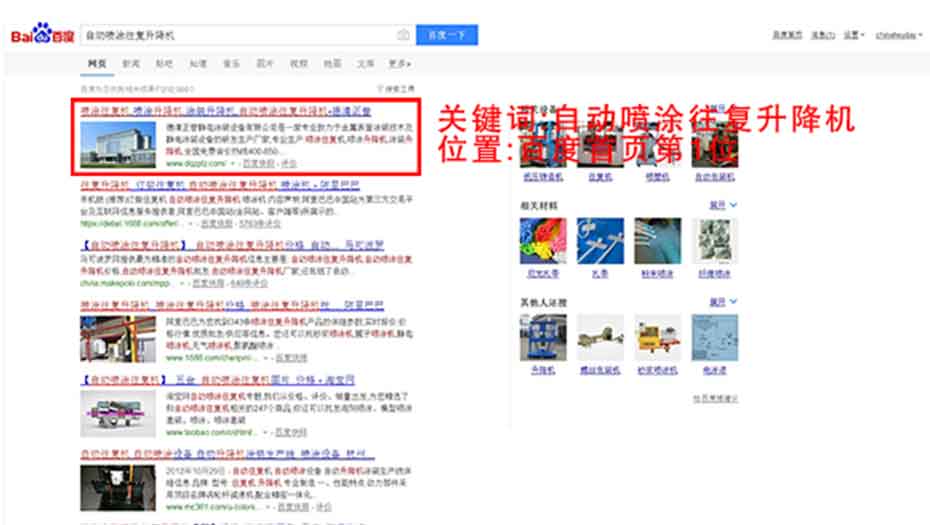The height and width of the screenshot is (525, 930).
Task: Click the camera image-search icon in search box
Action: (x=403, y=35)
